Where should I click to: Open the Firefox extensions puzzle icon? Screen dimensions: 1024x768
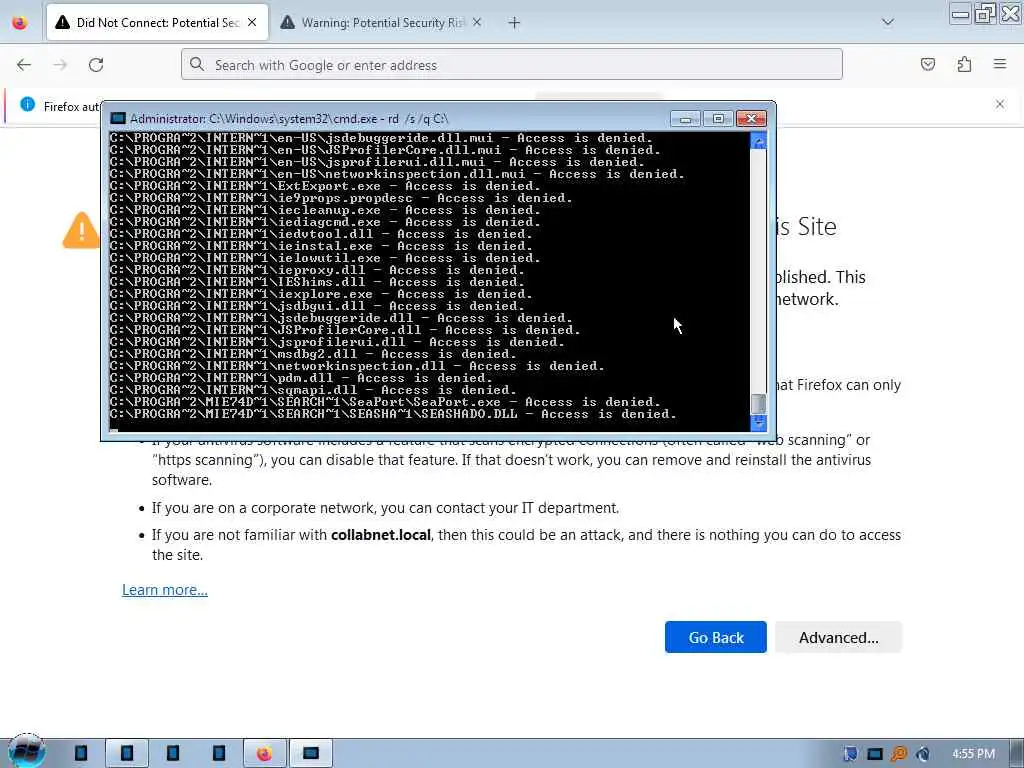click(x=964, y=64)
